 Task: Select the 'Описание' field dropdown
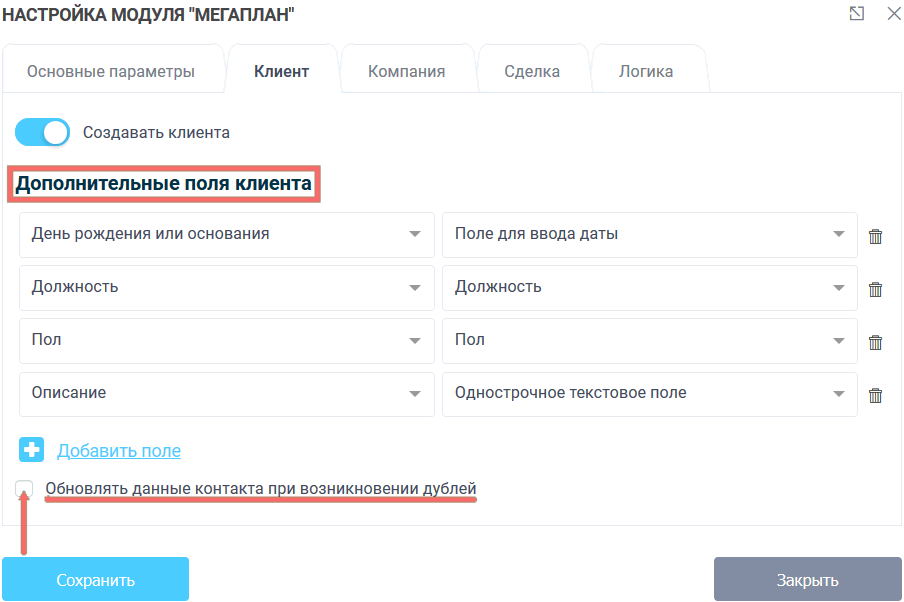[x=226, y=394]
